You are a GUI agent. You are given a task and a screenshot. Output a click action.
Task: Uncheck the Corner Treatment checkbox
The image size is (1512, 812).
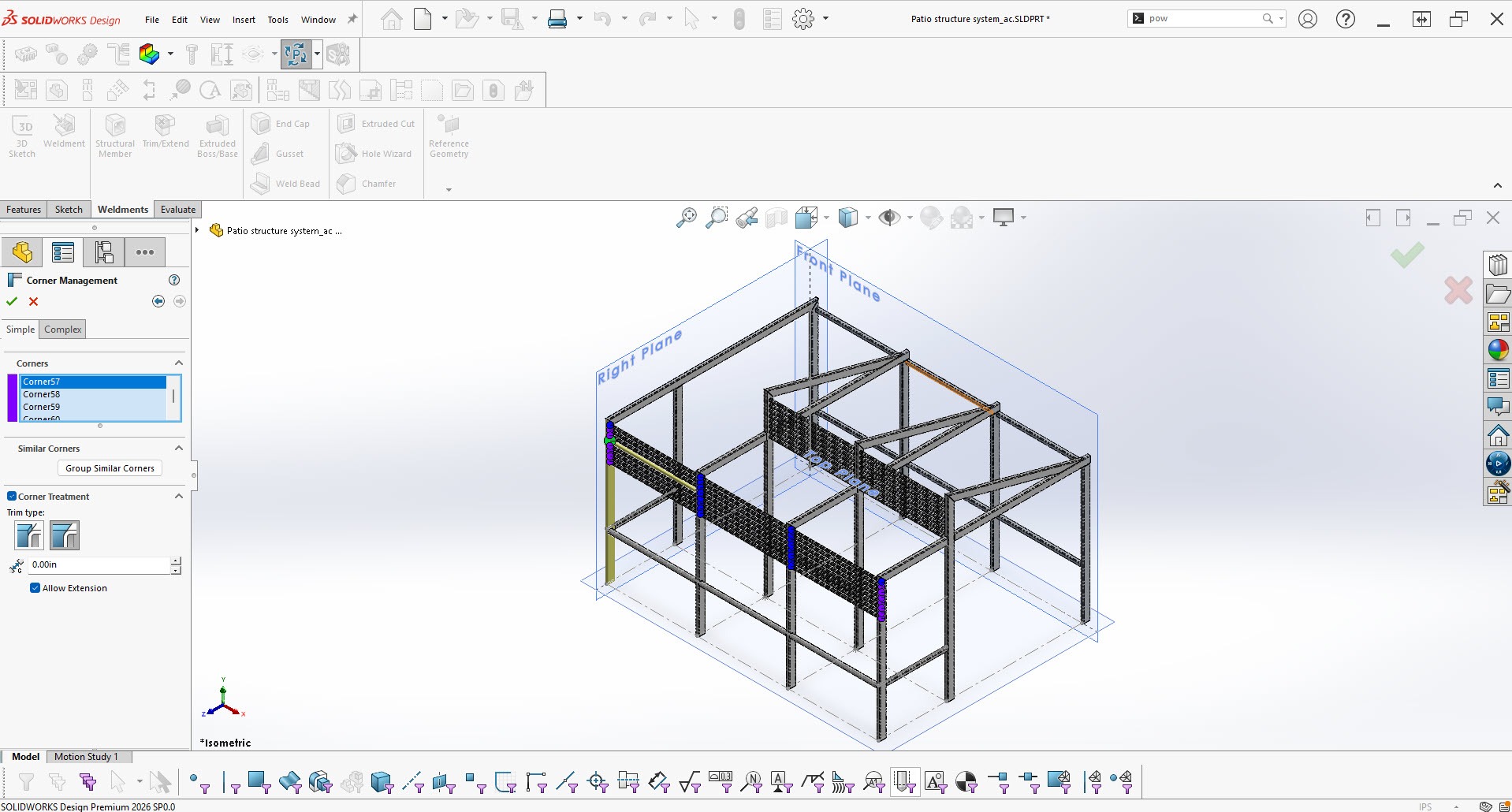(11, 496)
